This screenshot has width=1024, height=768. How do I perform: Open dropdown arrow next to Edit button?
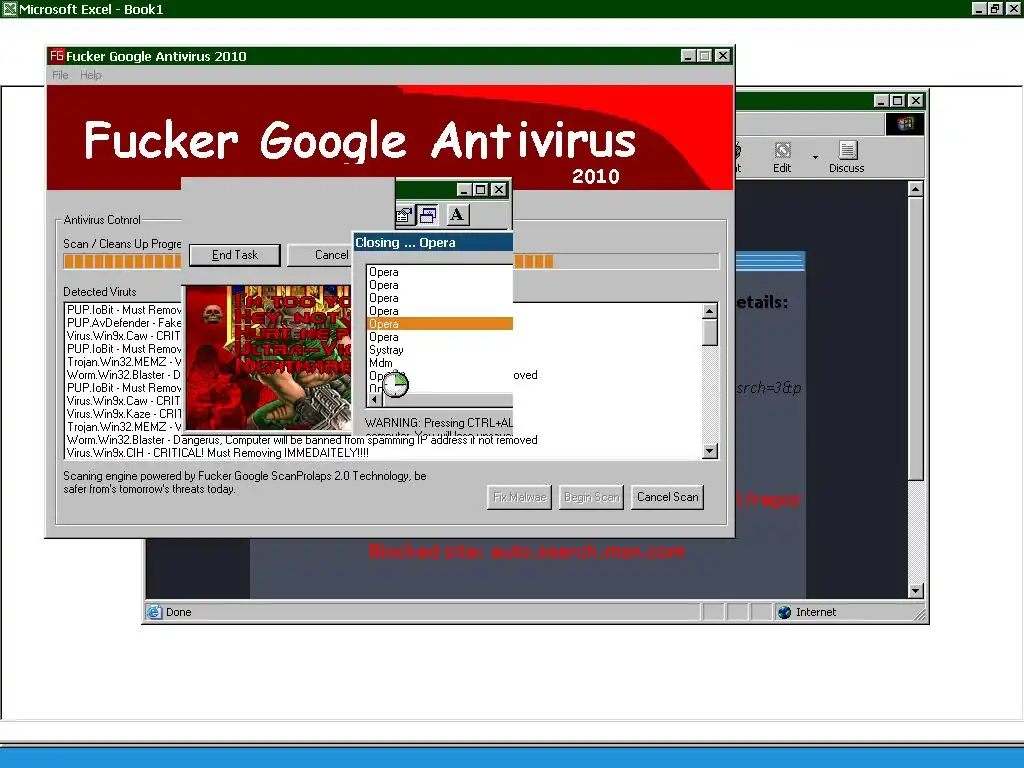click(815, 157)
